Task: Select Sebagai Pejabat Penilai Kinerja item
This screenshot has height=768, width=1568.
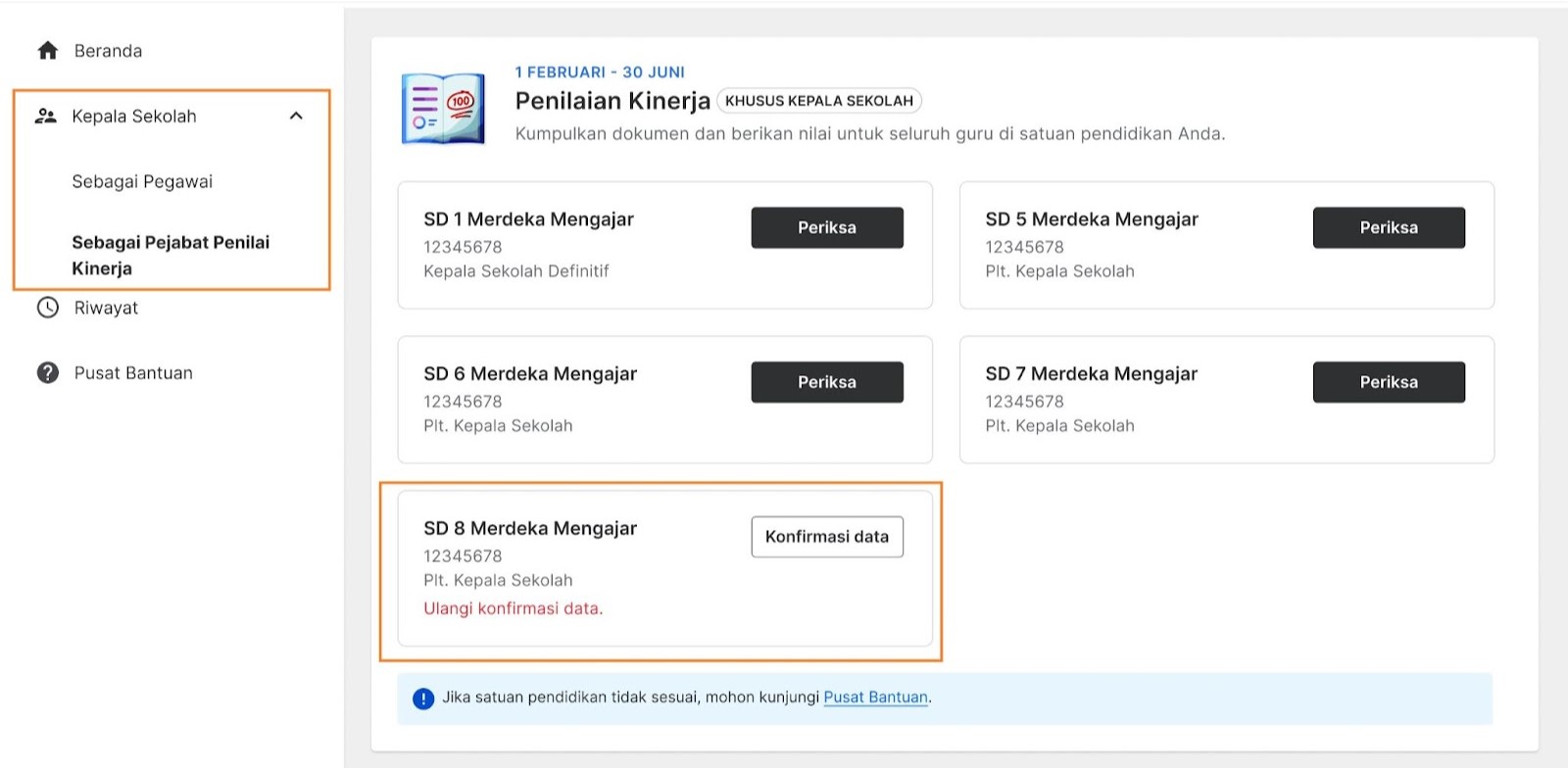Action: [171, 255]
